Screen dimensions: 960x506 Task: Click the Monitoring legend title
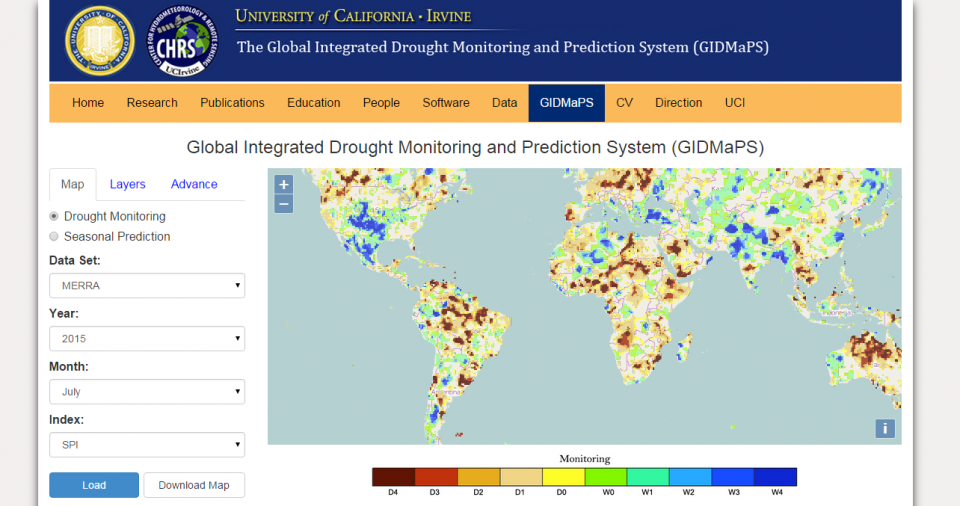click(x=585, y=459)
